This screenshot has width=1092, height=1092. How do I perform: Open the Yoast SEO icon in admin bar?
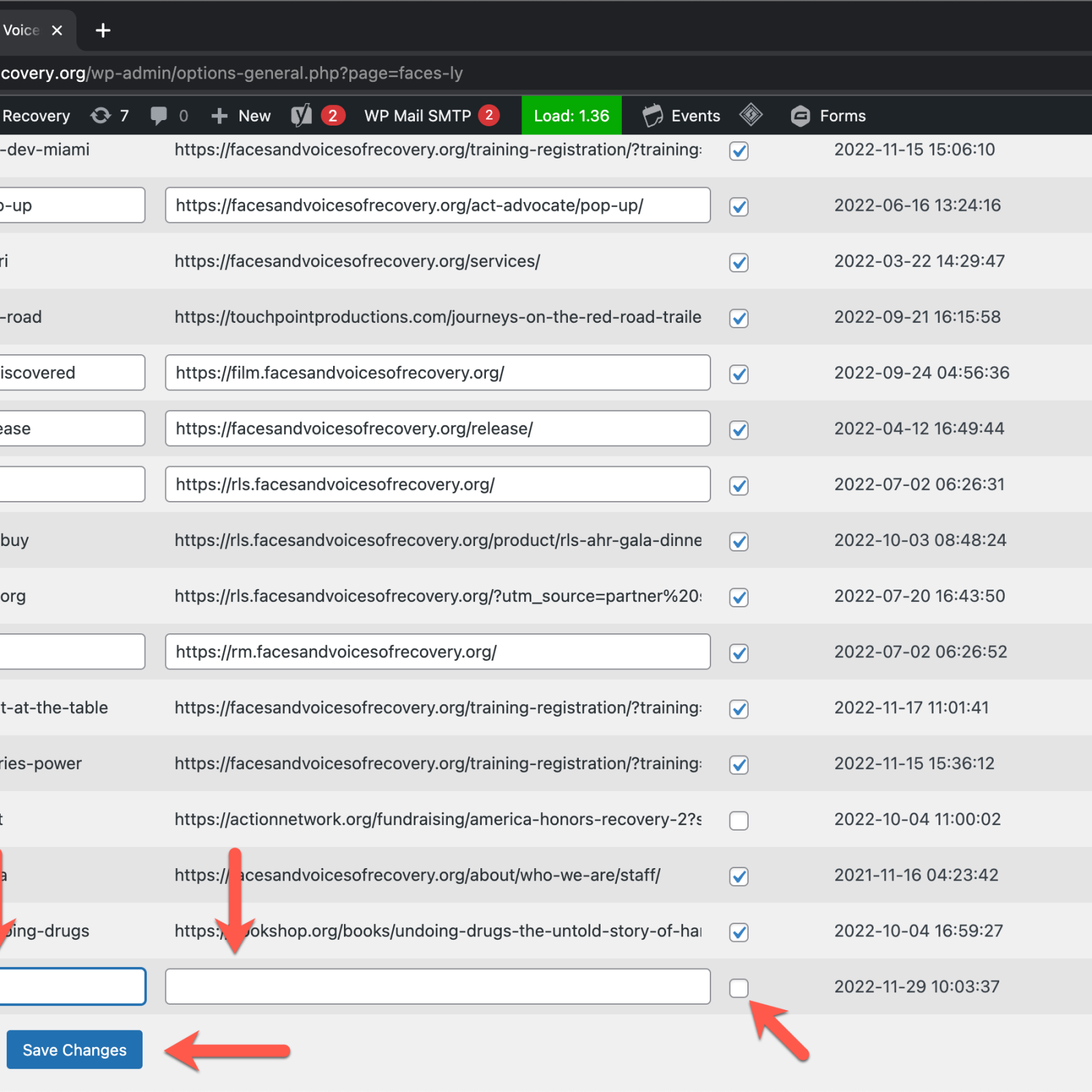pos(301,116)
